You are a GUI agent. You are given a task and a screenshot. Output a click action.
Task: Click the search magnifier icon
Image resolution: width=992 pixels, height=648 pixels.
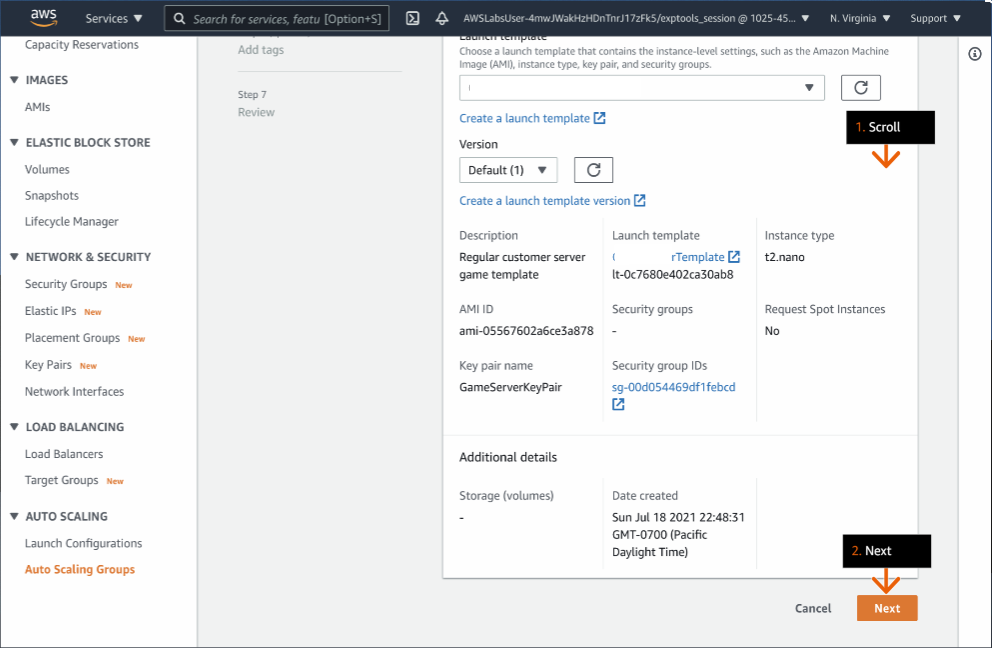click(177, 17)
